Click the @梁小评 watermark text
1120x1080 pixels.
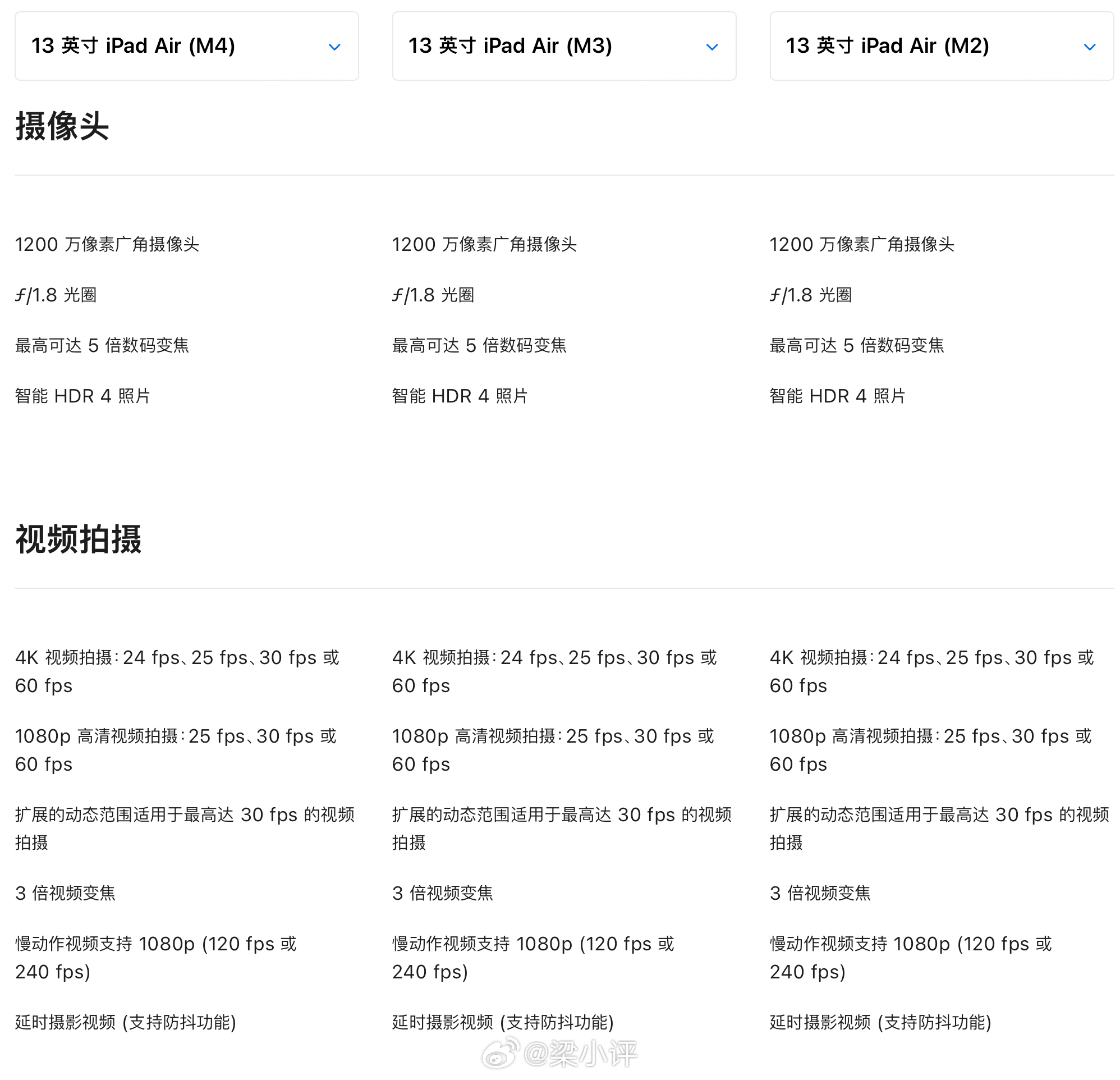[580, 1054]
